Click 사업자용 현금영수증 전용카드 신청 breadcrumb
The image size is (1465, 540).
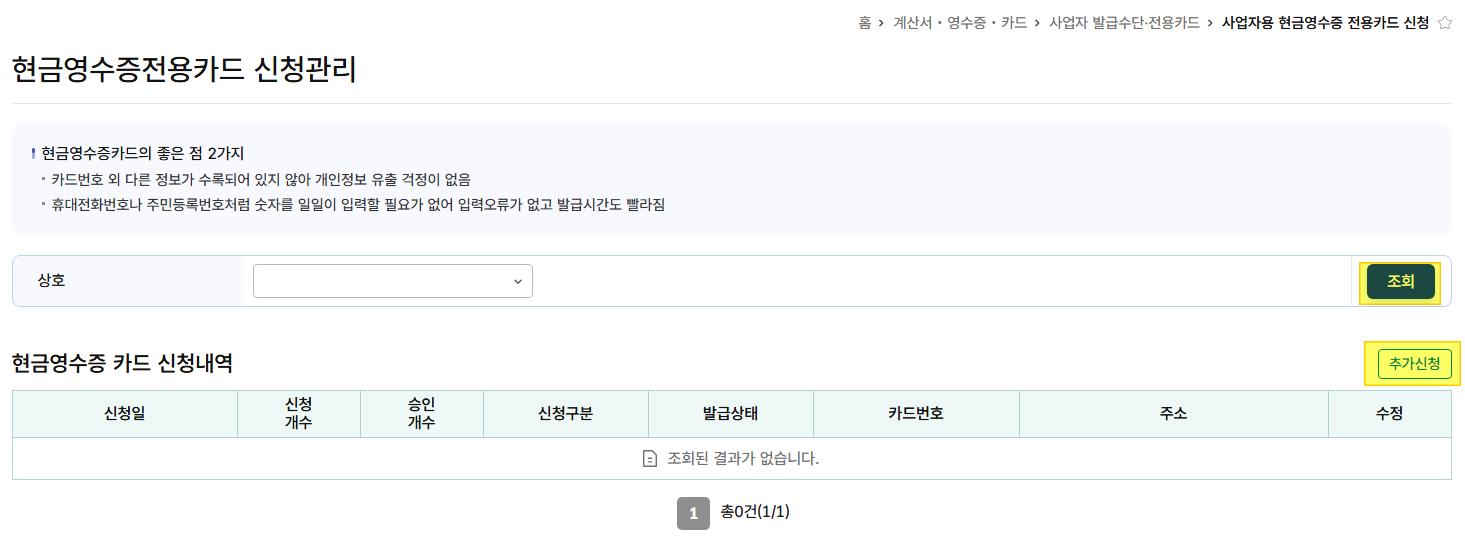pyautogui.click(x=1325, y=22)
